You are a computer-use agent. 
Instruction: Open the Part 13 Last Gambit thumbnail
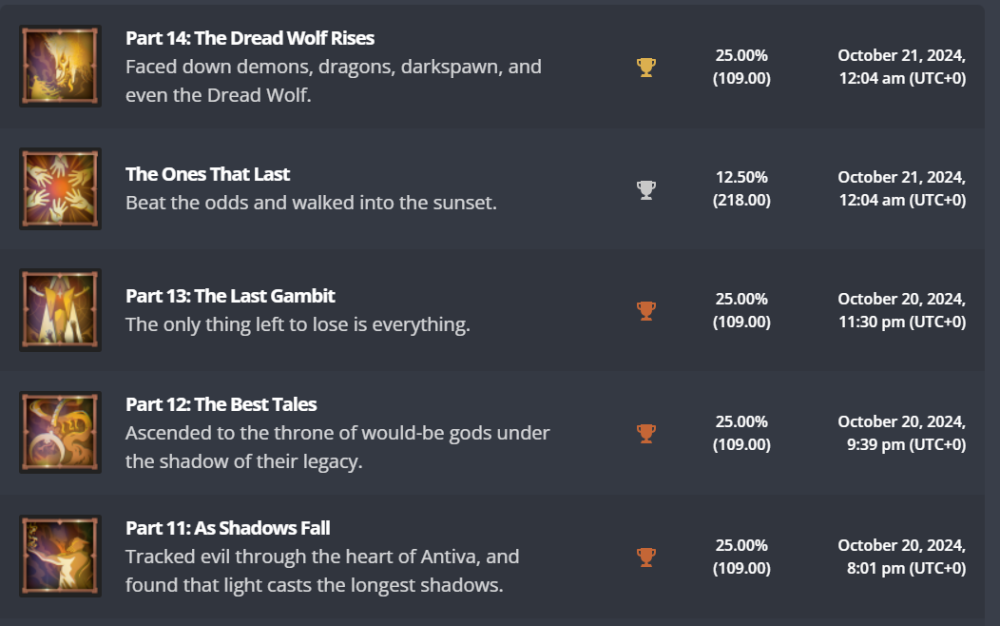[x=60, y=310]
